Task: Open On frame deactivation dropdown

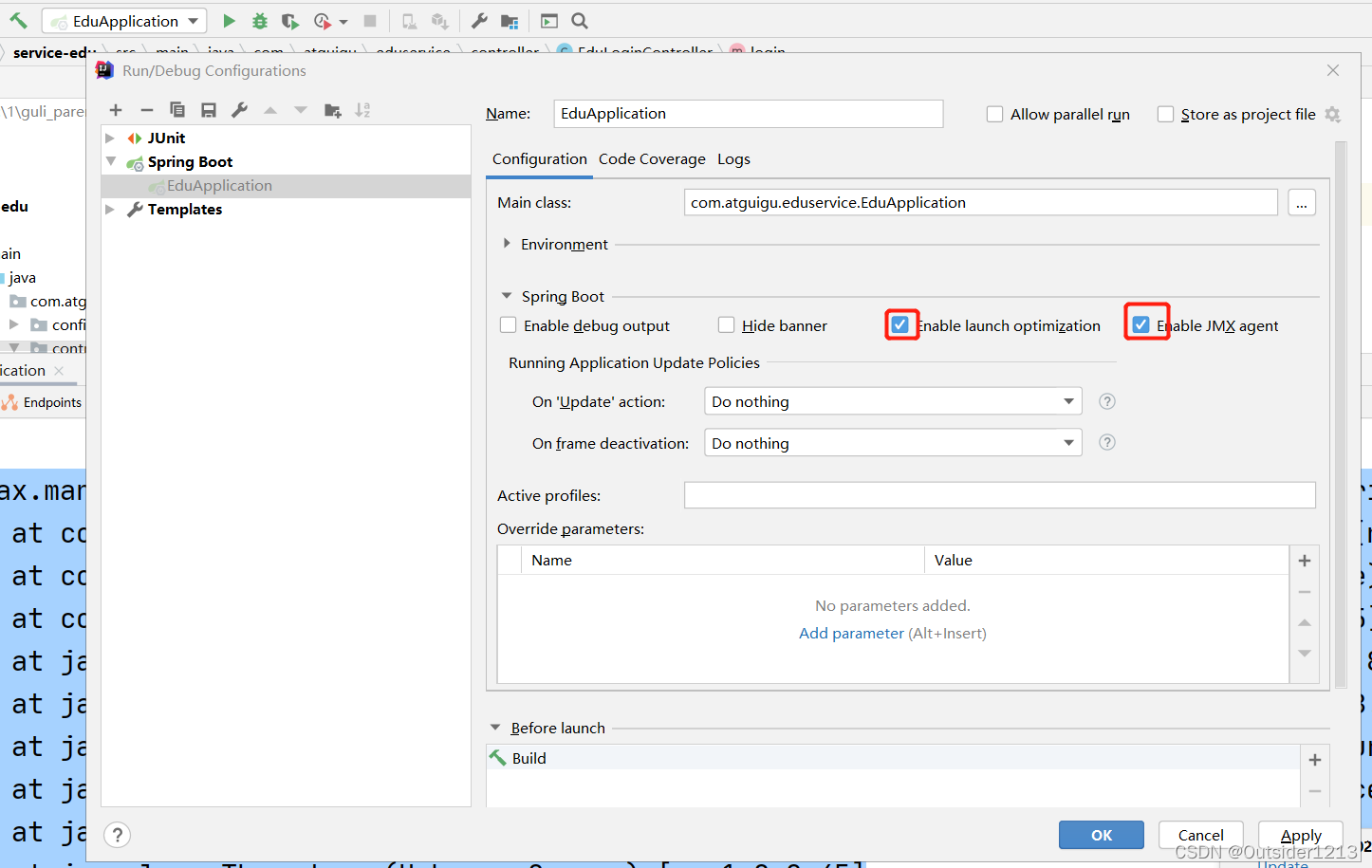Action: tap(893, 443)
